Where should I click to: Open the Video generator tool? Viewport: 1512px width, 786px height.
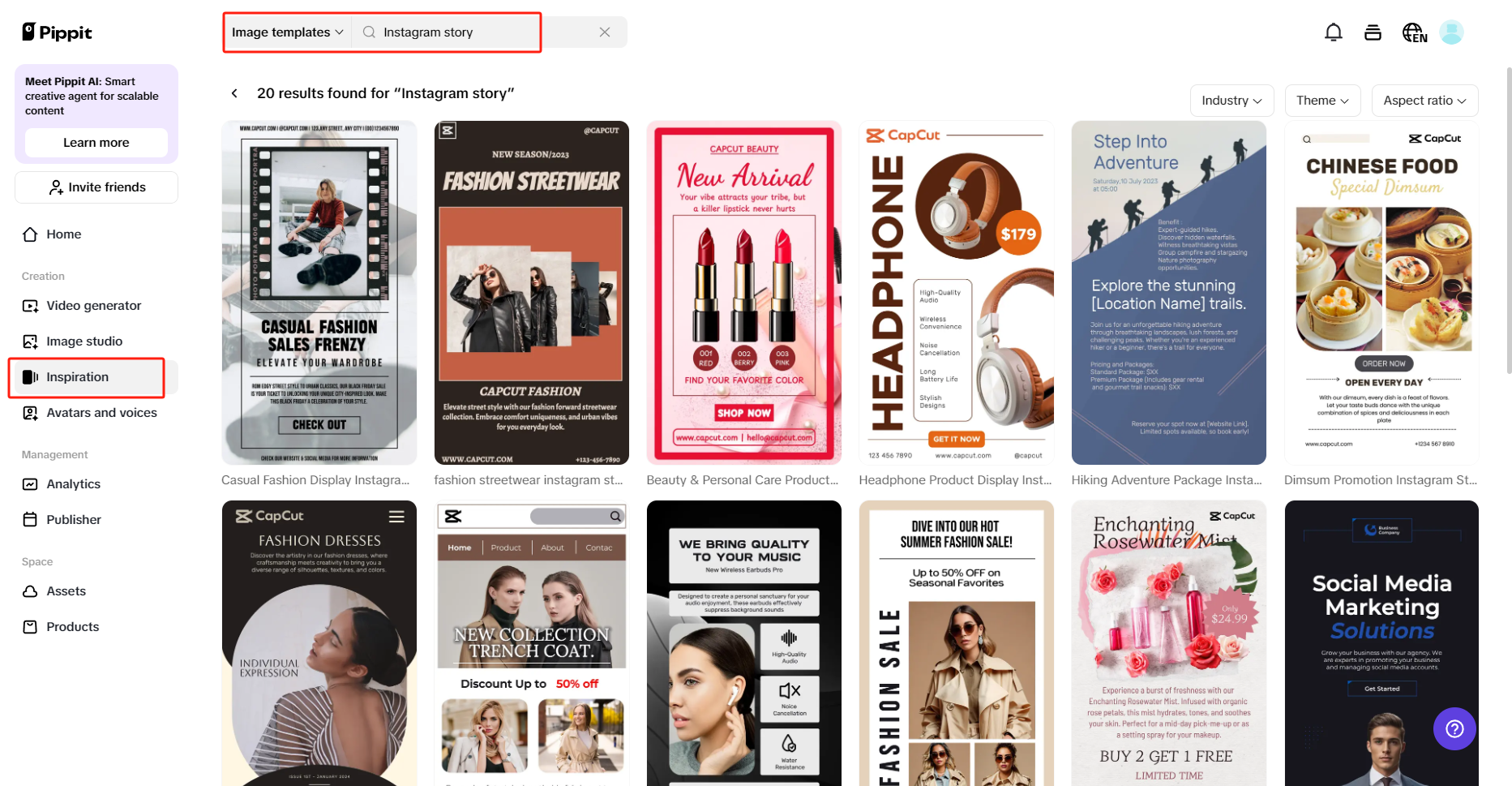click(93, 305)
